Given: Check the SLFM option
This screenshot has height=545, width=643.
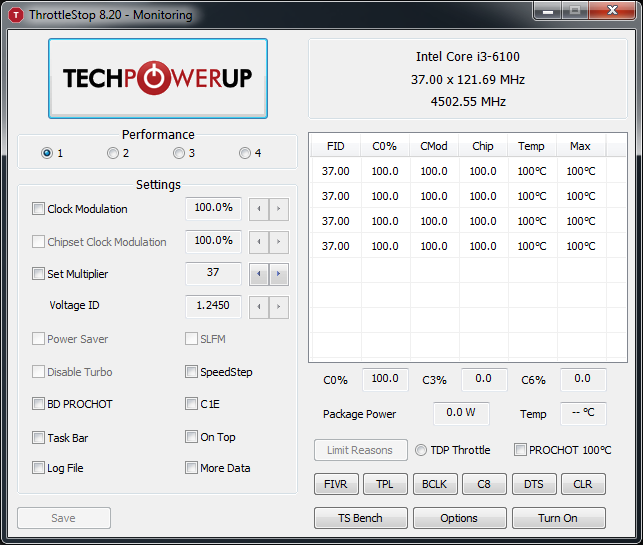Looking at the screenshot, I should (x=191, y=338).
